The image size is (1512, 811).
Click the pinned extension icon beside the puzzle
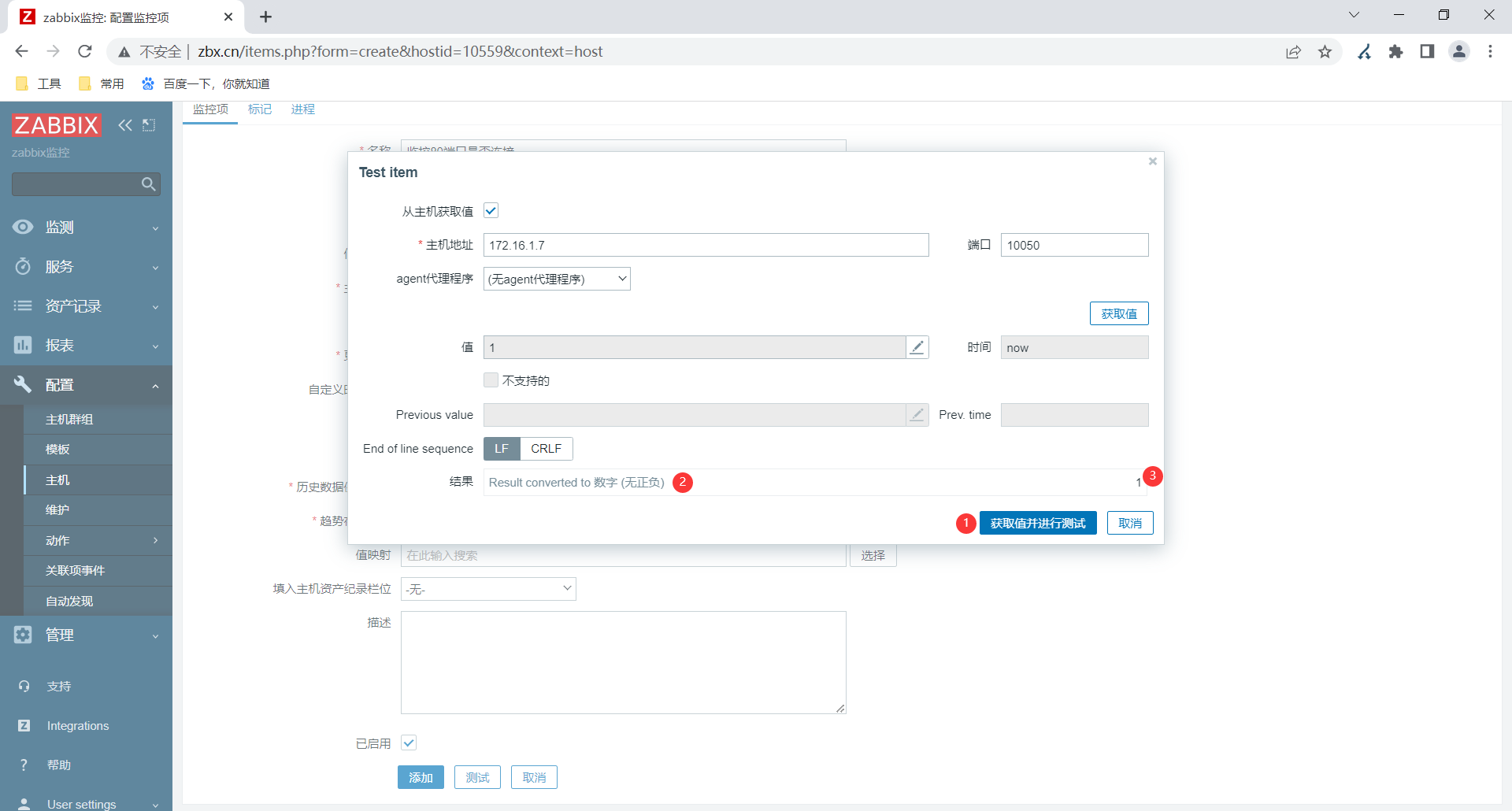tap(1365, 52)
